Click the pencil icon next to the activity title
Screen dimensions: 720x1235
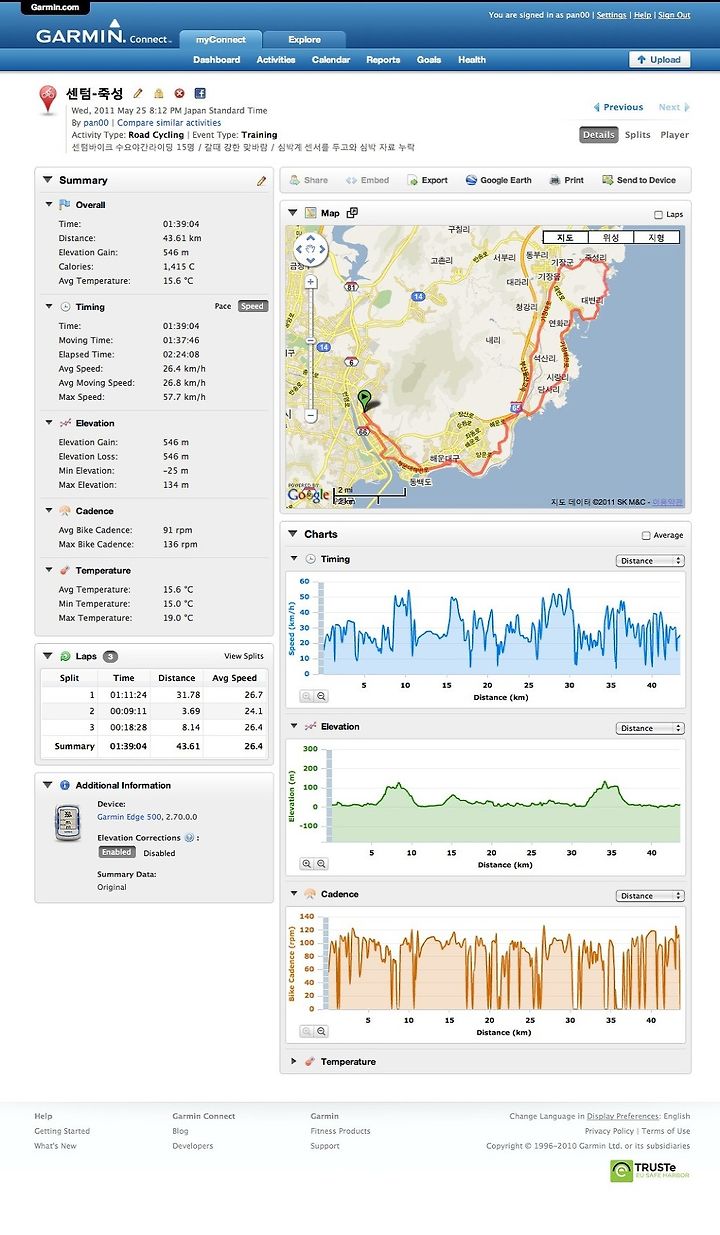(x=138, y=93)
